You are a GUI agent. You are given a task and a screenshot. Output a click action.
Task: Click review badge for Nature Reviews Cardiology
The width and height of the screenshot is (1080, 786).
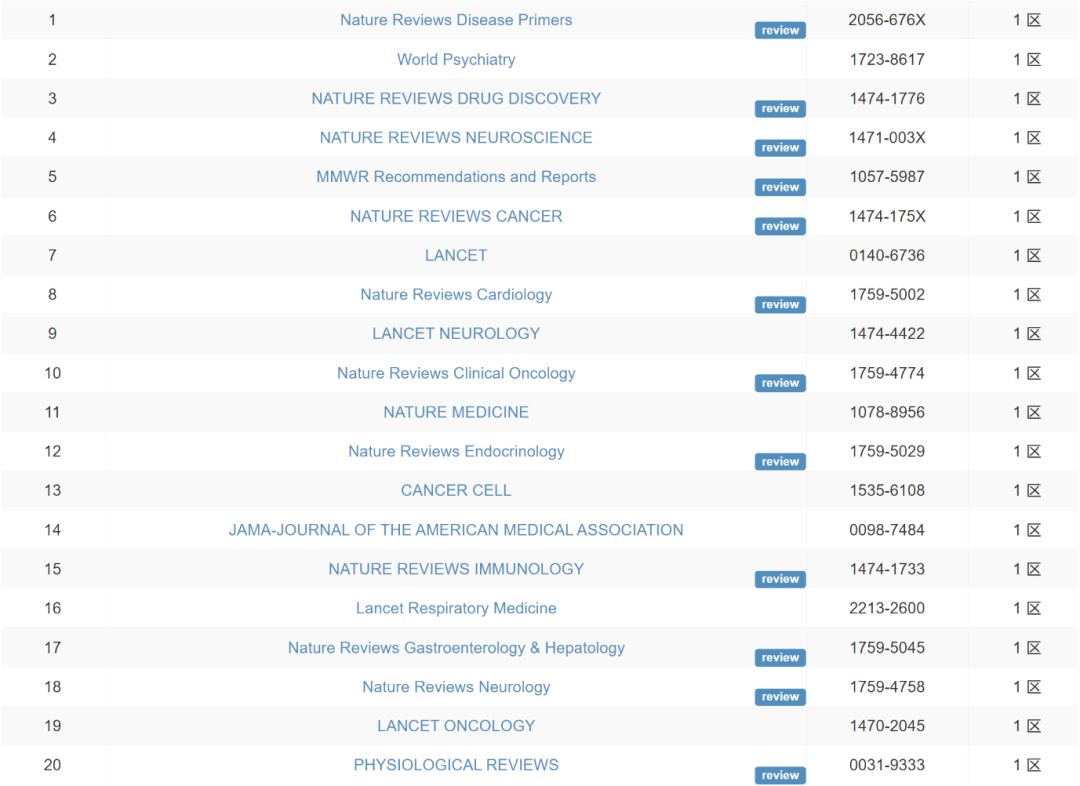point(780,305)
